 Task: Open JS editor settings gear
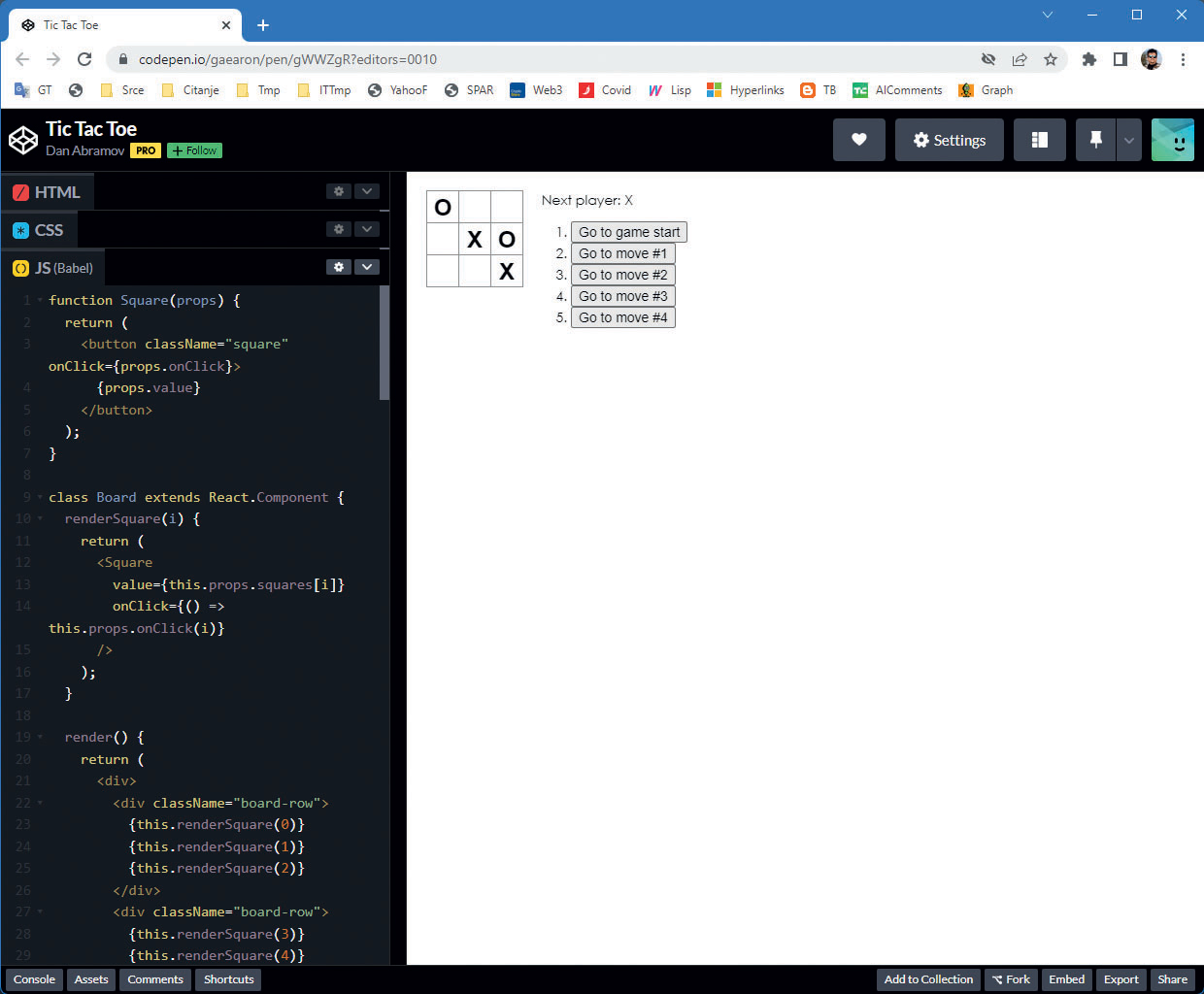[339, 267]
